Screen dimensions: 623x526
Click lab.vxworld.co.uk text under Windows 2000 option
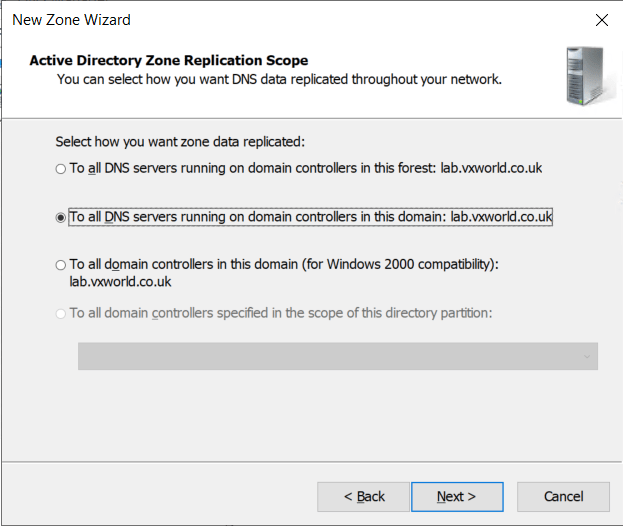point(120,282)
